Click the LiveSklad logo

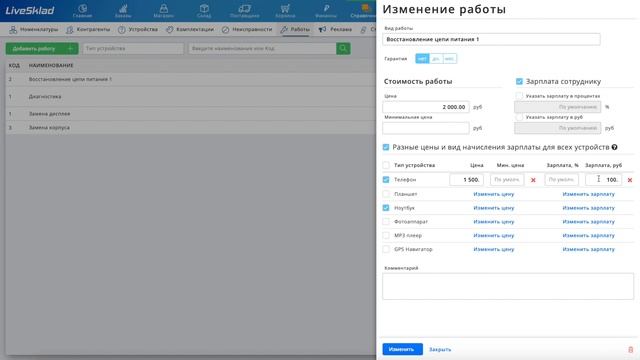point(30,11)
